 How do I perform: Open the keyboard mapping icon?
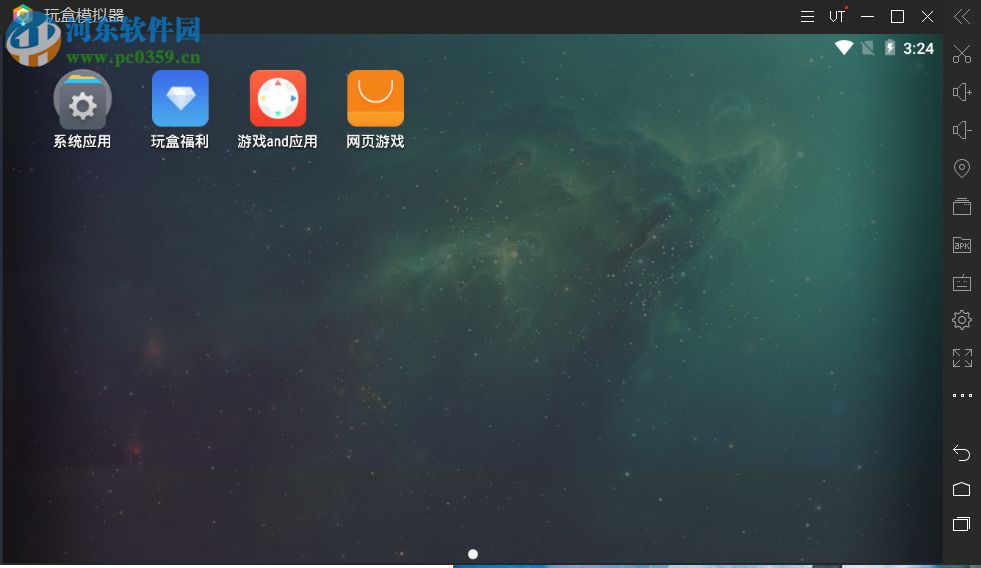click(x=962, y=283)
